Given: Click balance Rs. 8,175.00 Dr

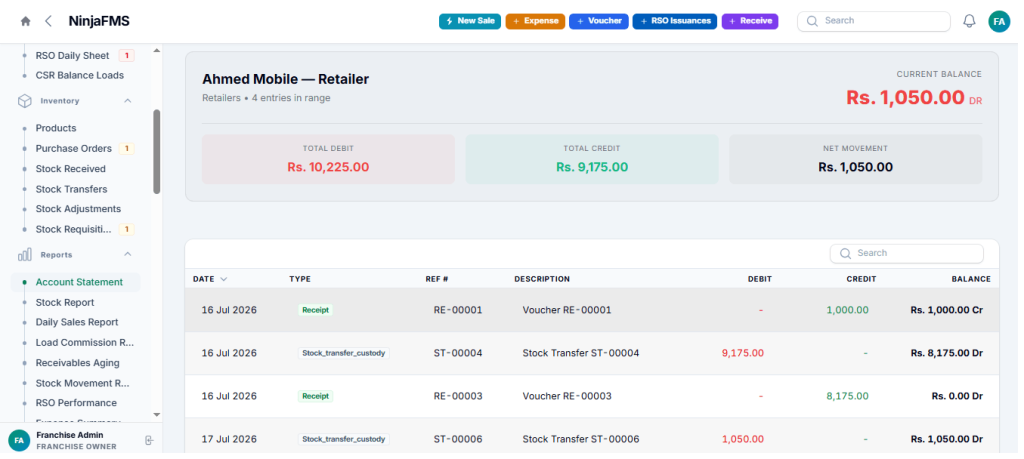Looking at the screenshot, I should coord(947,353).
